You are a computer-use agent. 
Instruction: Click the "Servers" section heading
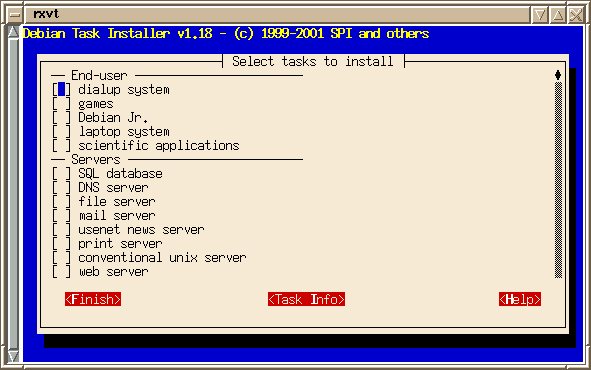click(96, 159)
